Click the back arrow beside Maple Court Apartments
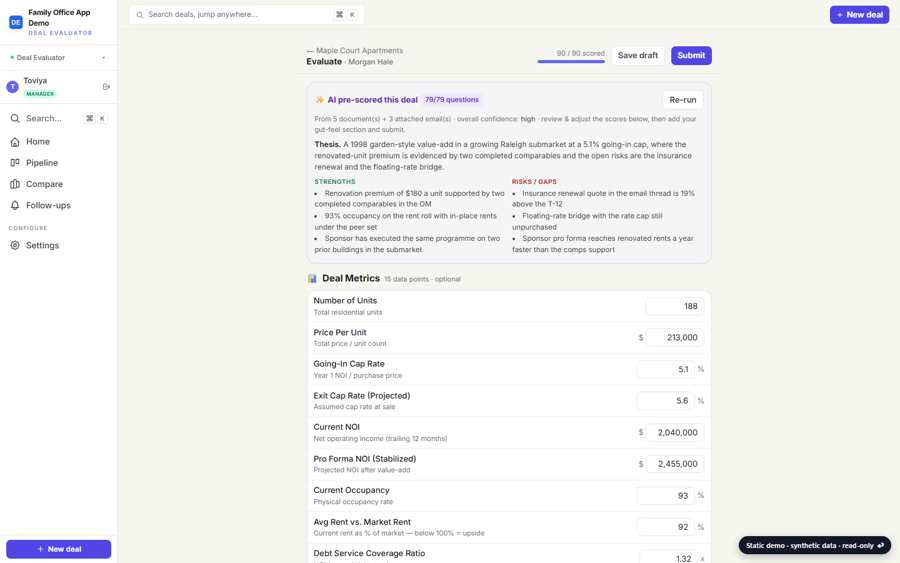The width and height of the screenshot is (900, 563). coord(310,51)
